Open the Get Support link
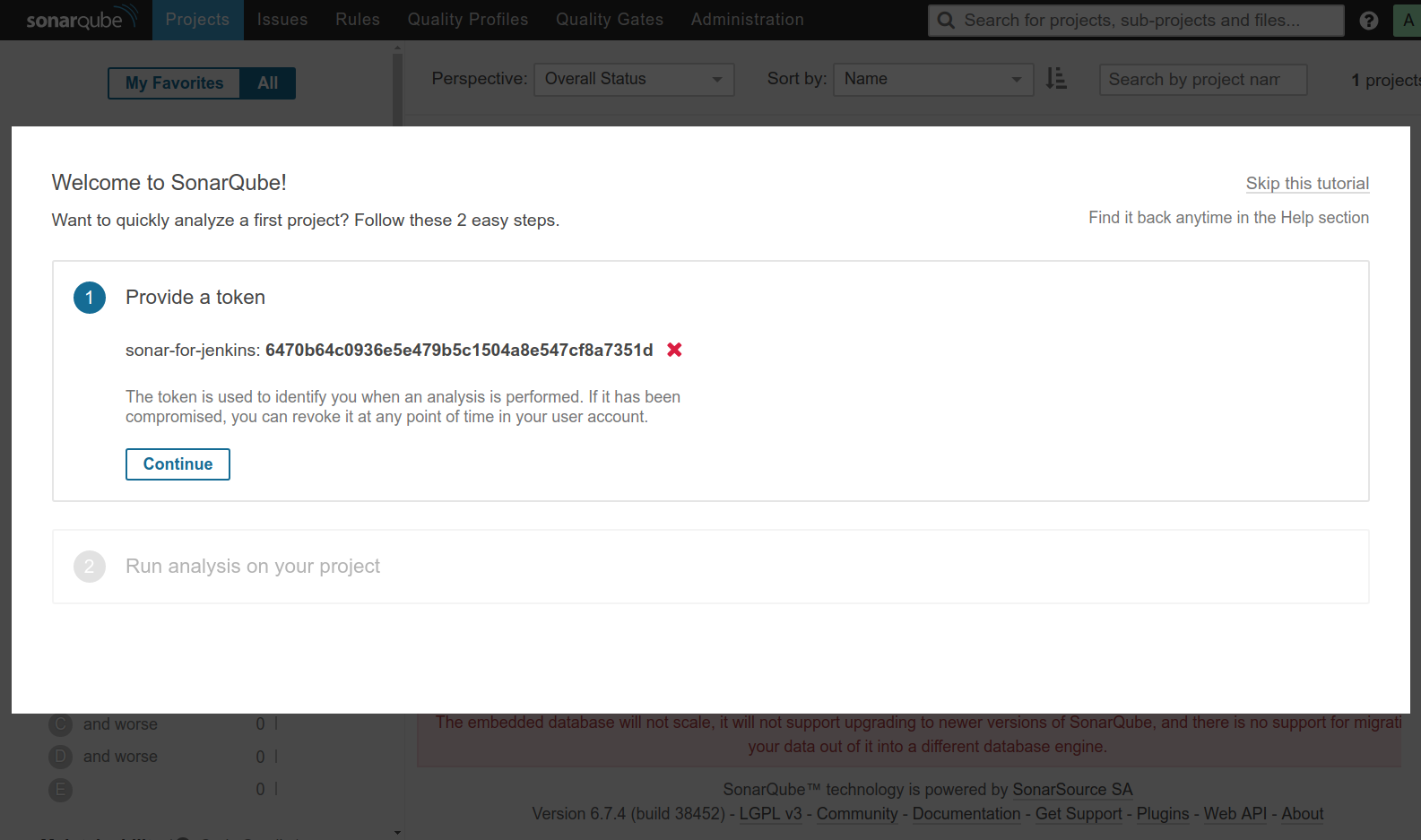This screenshot has width=1421, height=840. click(1079, 814)
